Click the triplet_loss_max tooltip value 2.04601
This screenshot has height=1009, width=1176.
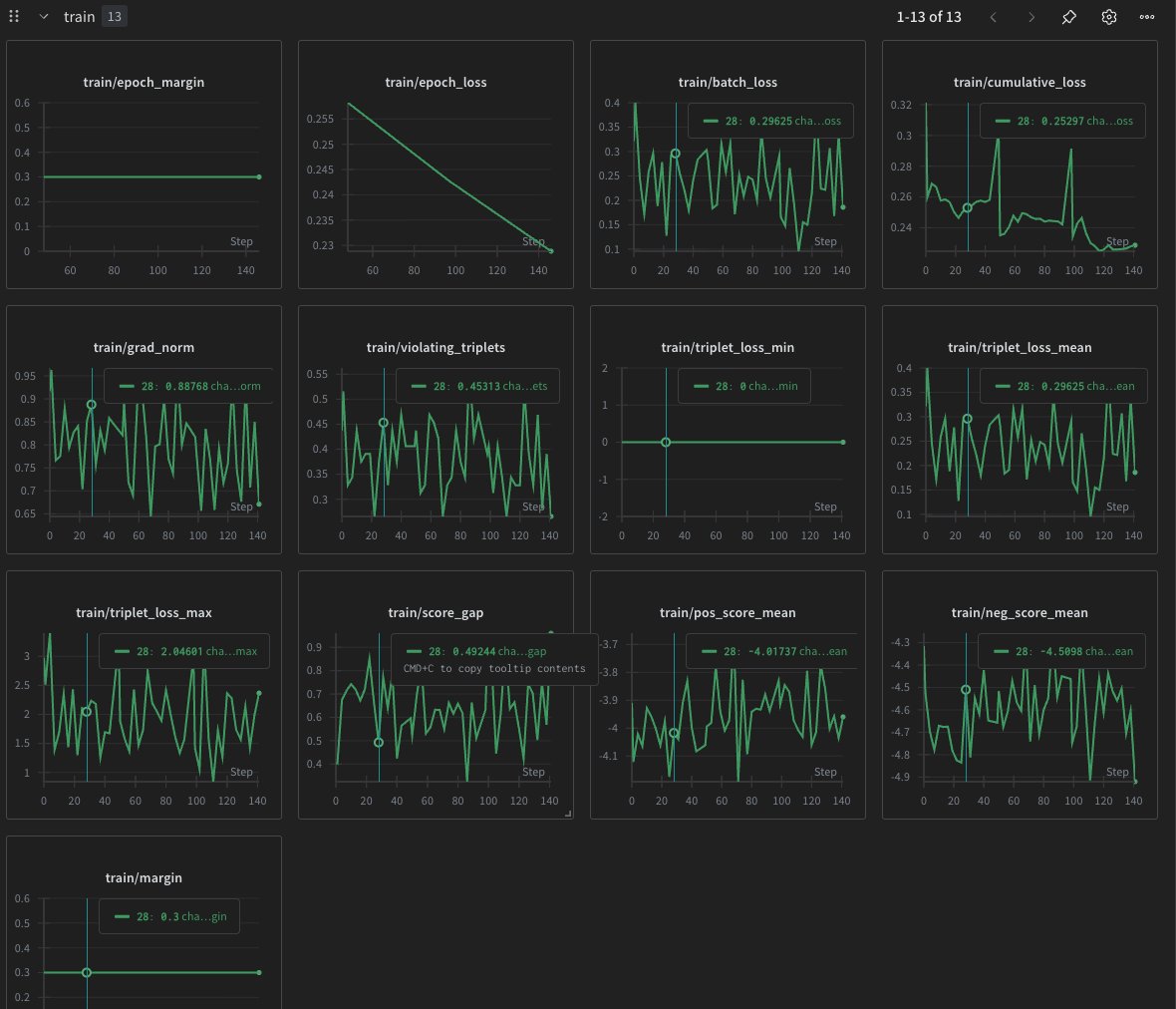181,651
